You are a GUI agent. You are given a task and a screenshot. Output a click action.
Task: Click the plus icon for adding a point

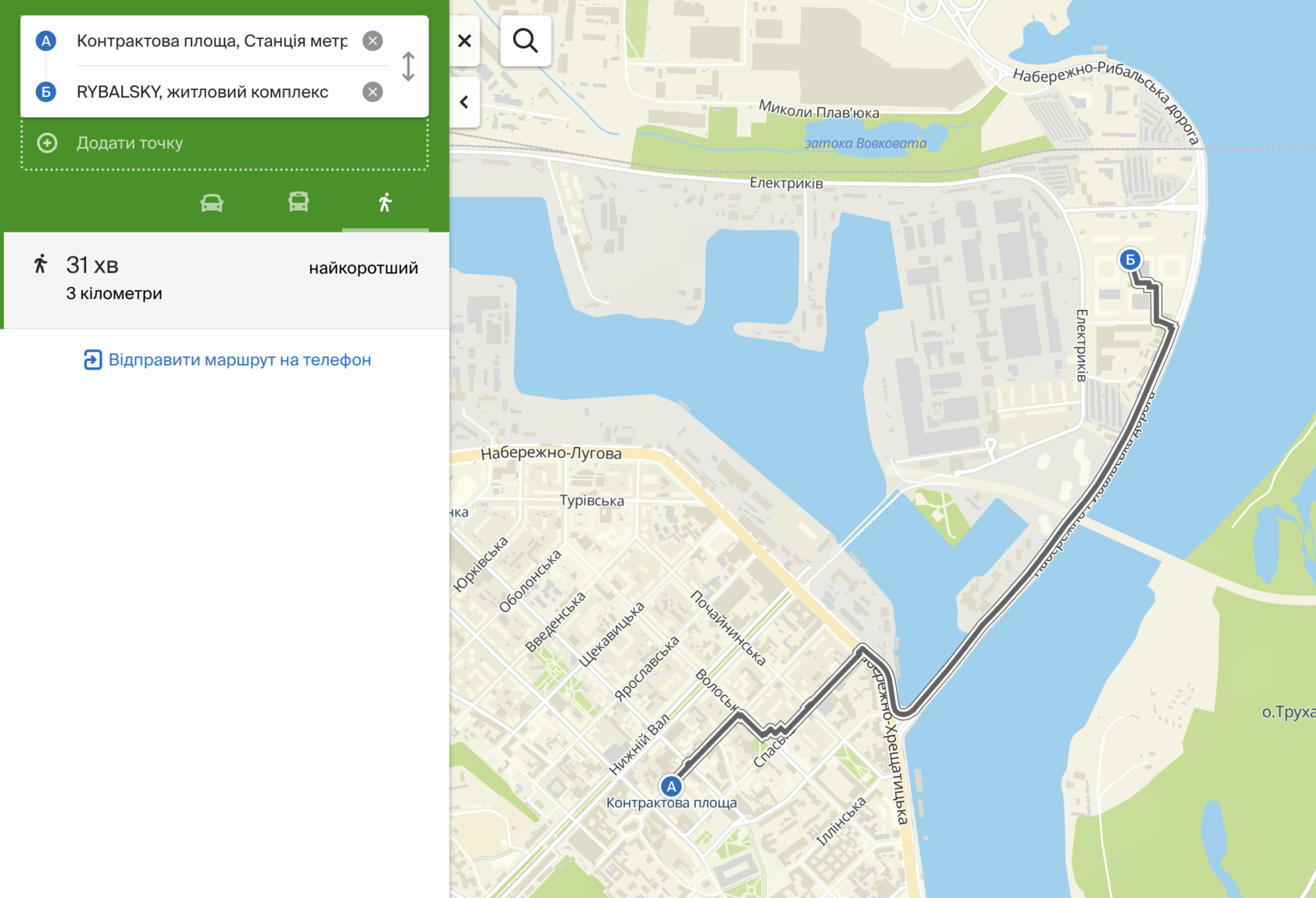pyautogui.click(x=48, y=143)
